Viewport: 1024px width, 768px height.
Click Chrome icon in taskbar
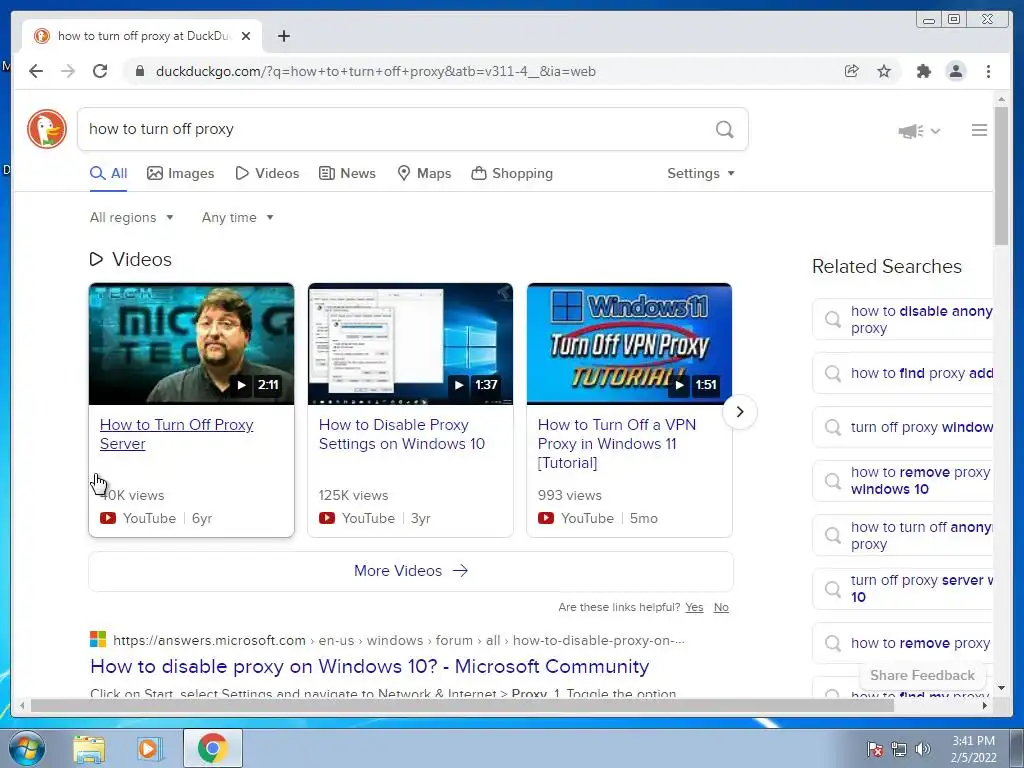click(x=213, y=748)
